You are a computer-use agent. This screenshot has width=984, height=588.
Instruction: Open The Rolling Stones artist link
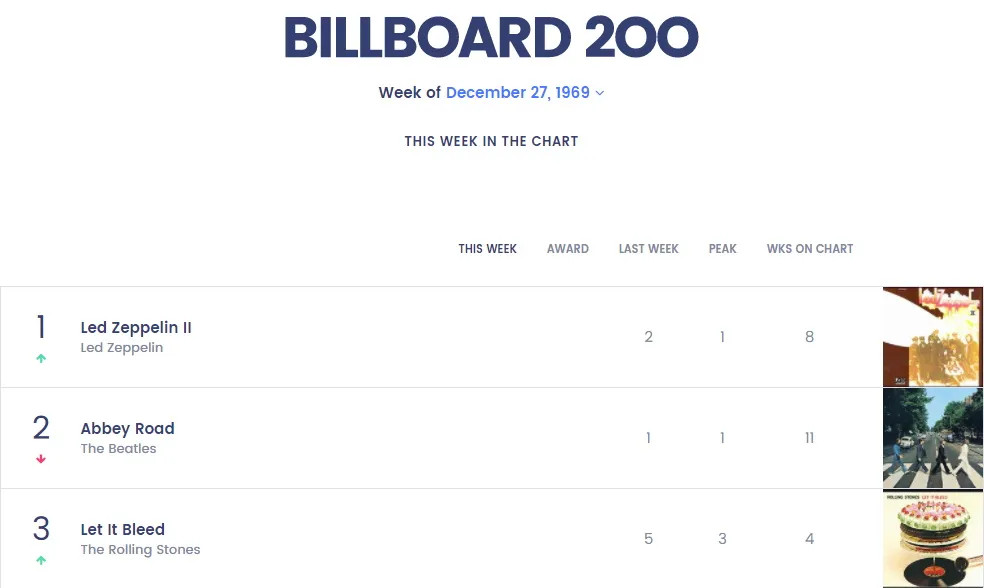[x=141, y=550]
